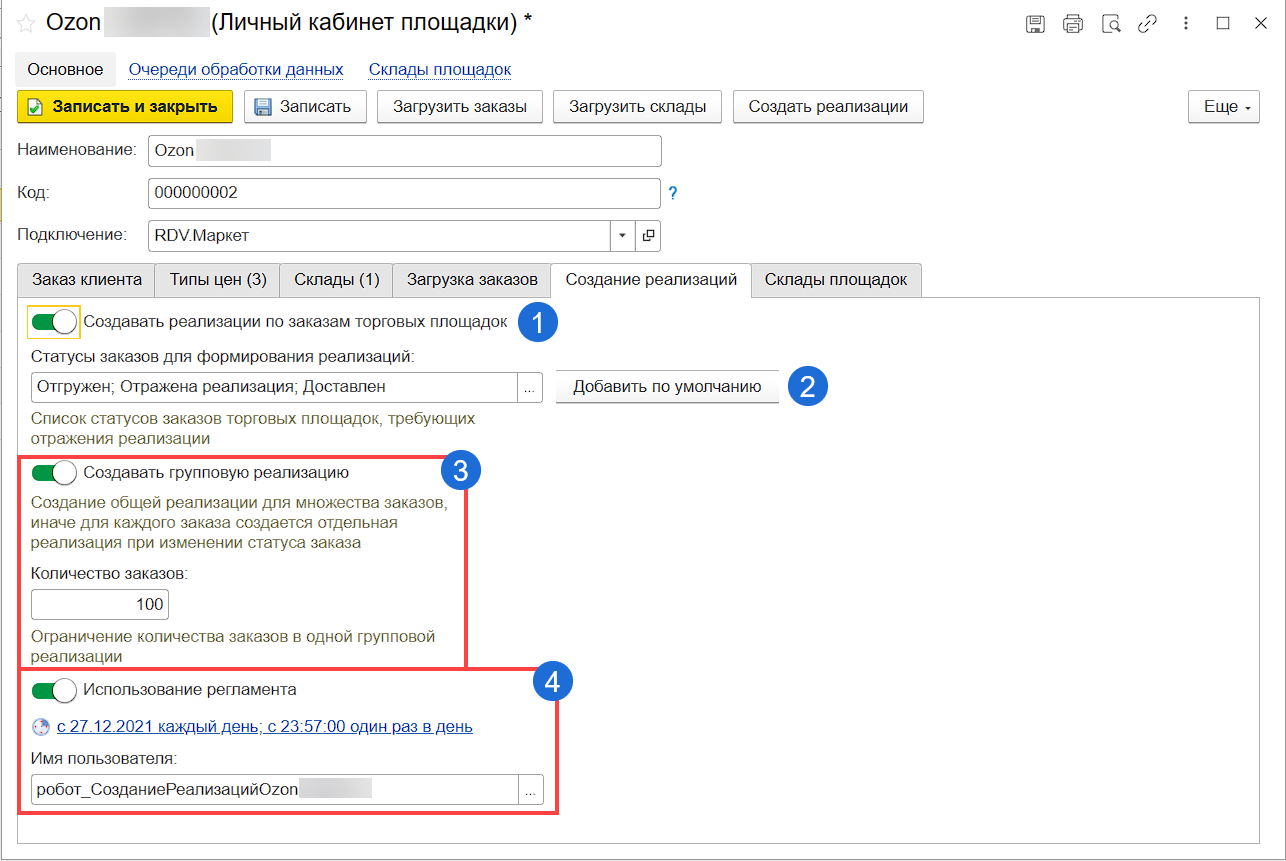Toggle Создавать реализации по заказам торговых площадок

click(55, 322)
